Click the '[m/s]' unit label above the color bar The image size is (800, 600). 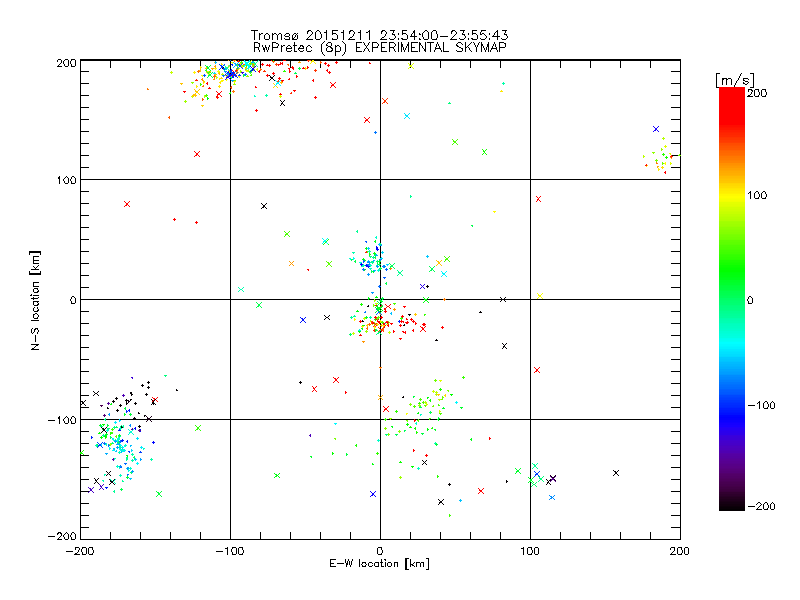click(734, 80)
